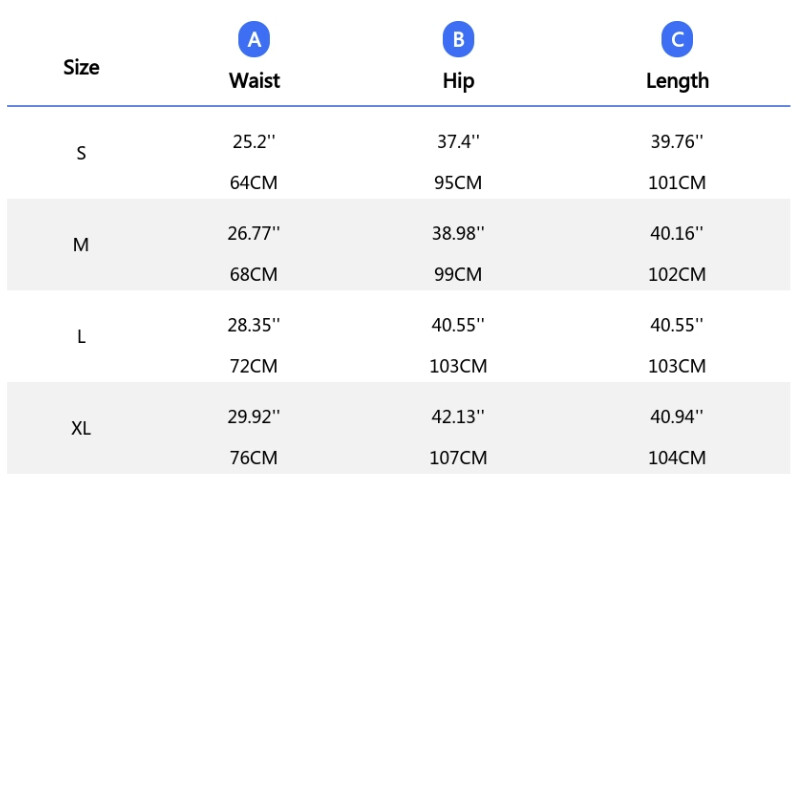Click the blue B badge icon
The height and width of the screenshot is (800, 800).
(458, 40)
